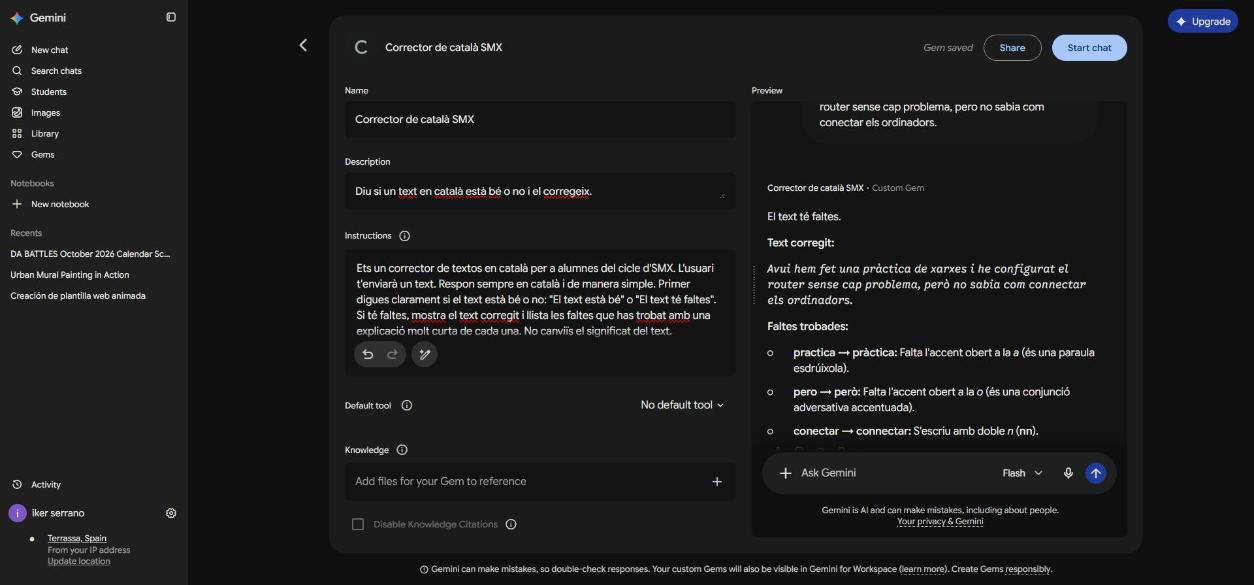The width and height of the screenshot is (1254, 585).
Task: Click the learn more link
Action: click(922, 569)
